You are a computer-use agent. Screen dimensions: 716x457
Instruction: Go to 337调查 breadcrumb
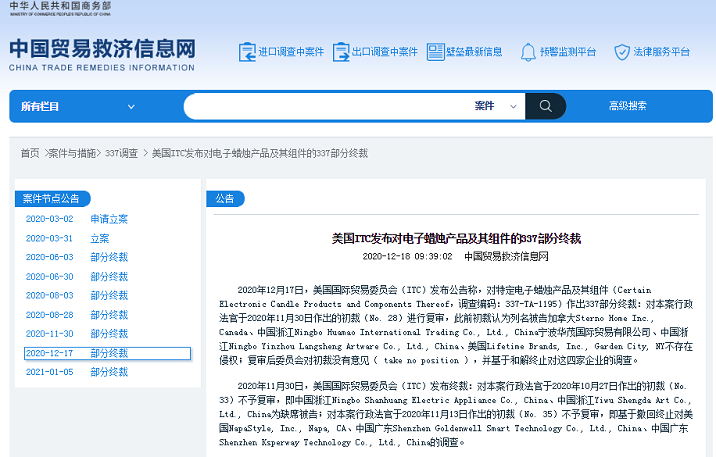click(121, 153)
